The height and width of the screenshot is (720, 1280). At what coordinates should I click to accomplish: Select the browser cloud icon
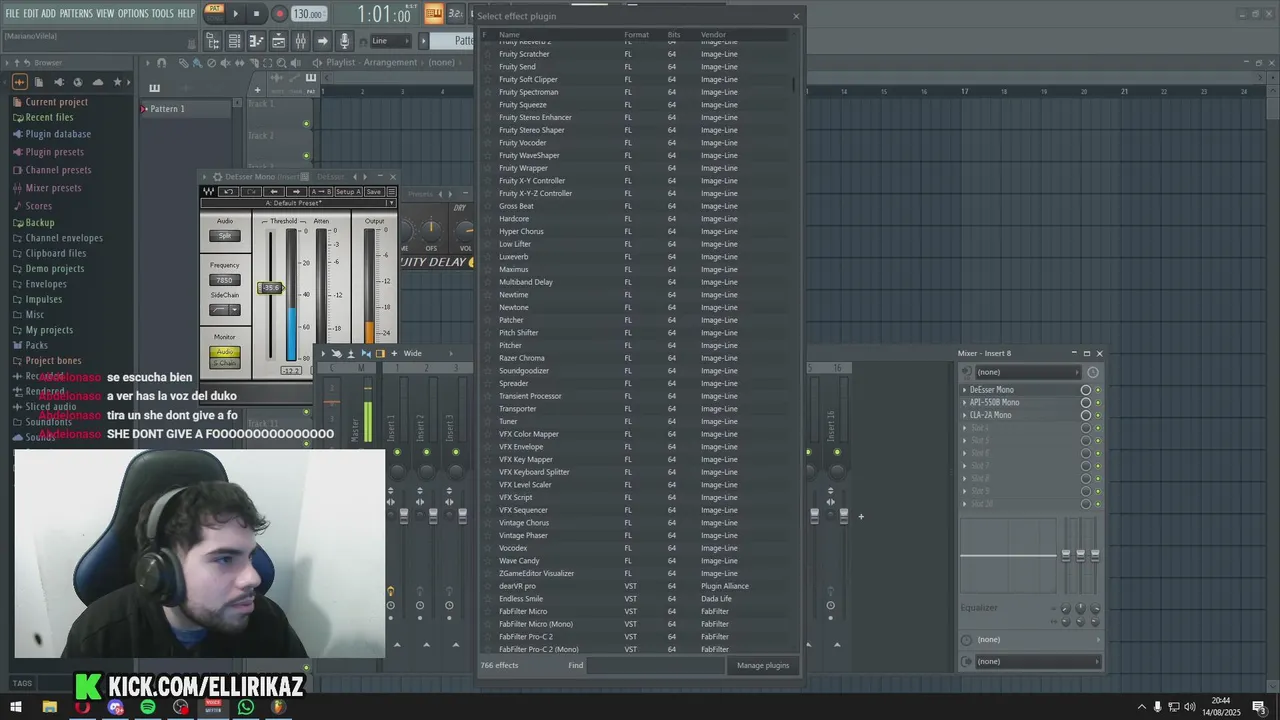[98, 82]
